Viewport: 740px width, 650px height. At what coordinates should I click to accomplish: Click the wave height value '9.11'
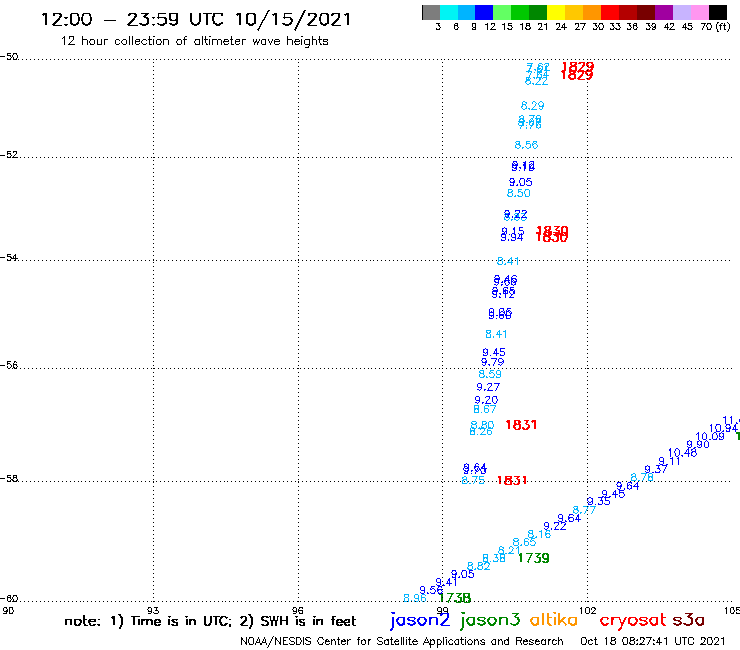click(x=669, y=461)
